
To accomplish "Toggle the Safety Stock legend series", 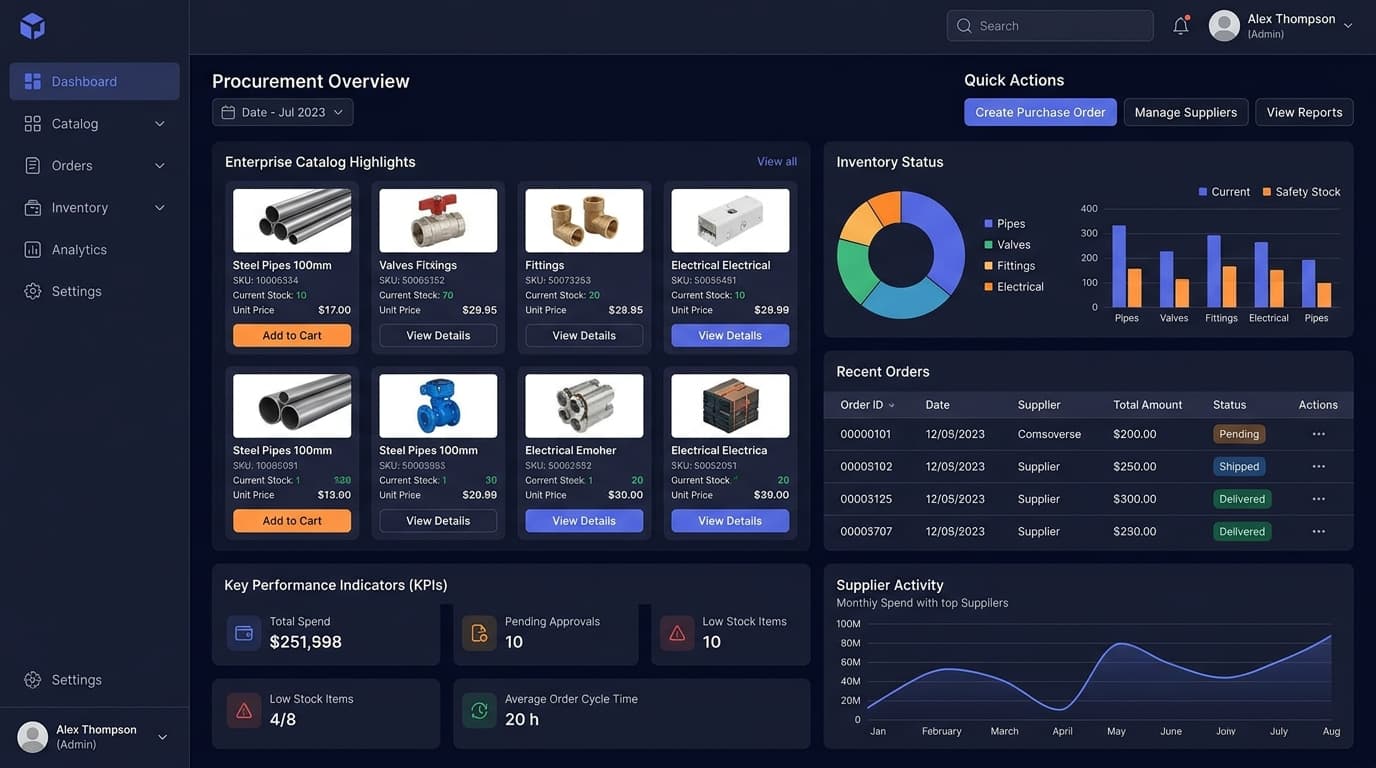I will coord(1301,192).
